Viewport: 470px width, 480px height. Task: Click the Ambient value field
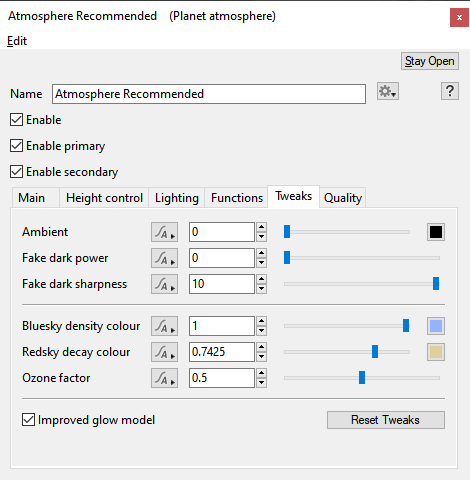tap(222, 232)
